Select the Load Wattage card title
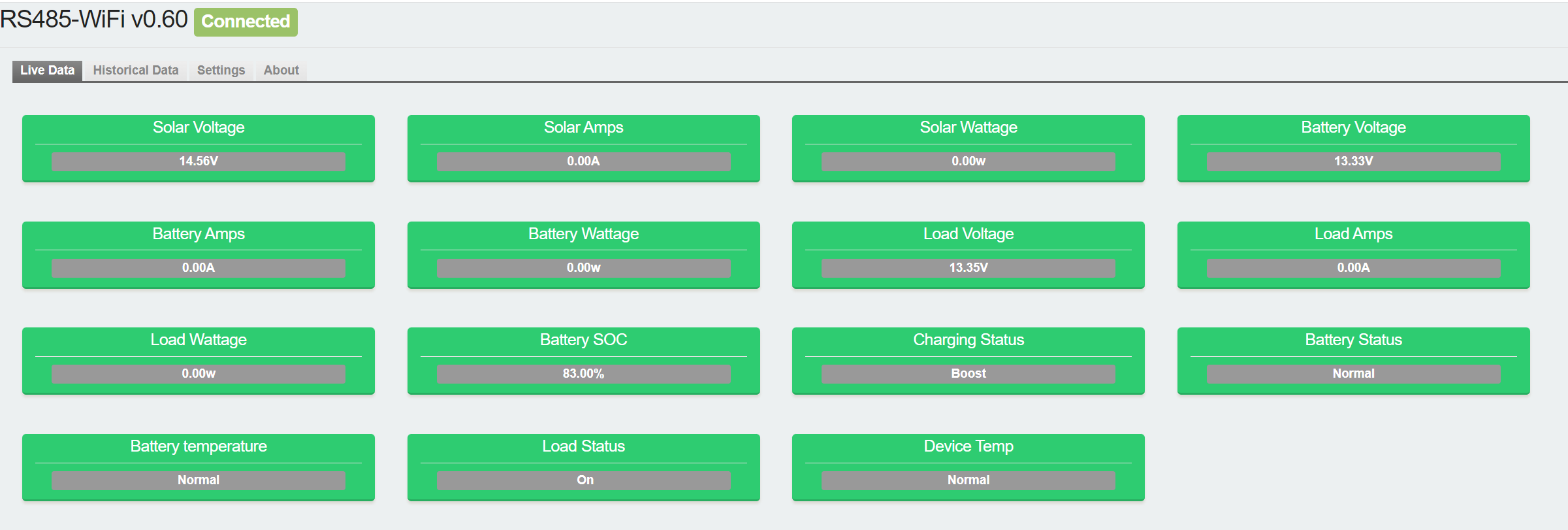The height and width of the screenshot is (530, 1568). coord(199,340)
